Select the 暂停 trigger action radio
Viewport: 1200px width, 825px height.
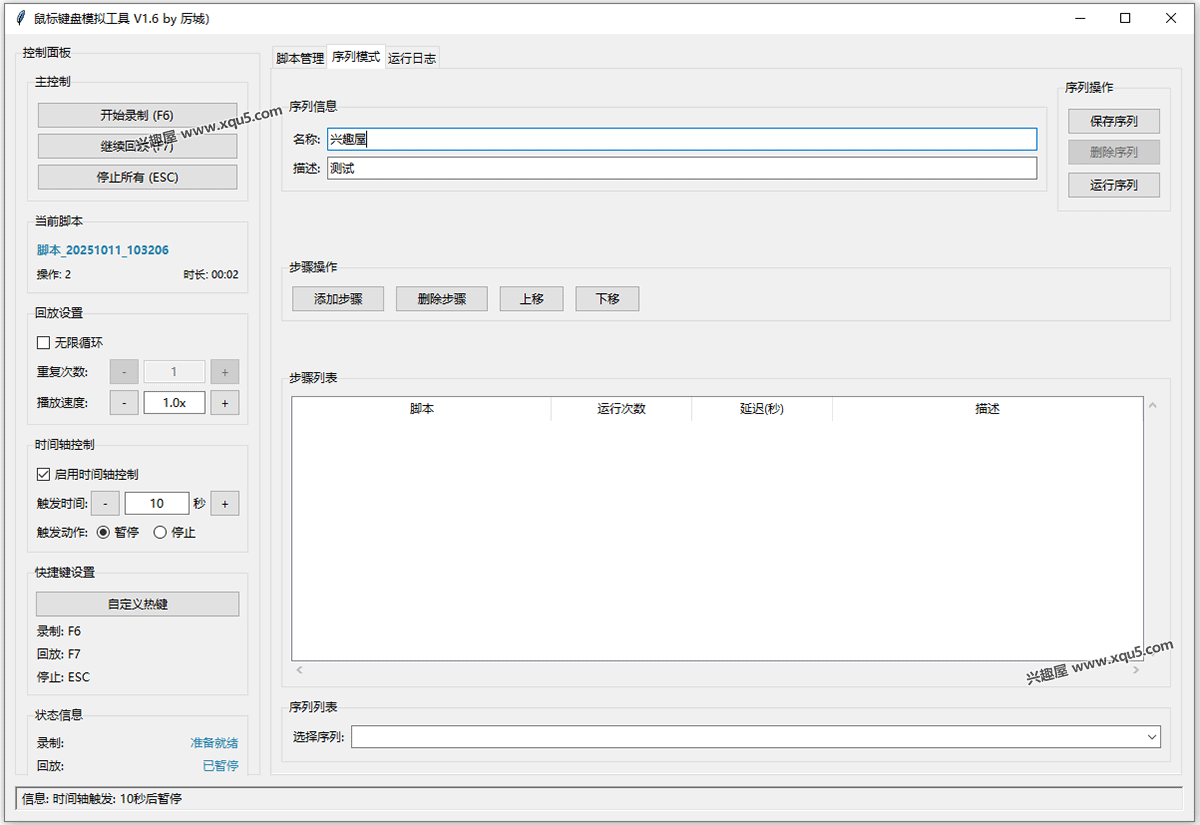coord(103,533)
